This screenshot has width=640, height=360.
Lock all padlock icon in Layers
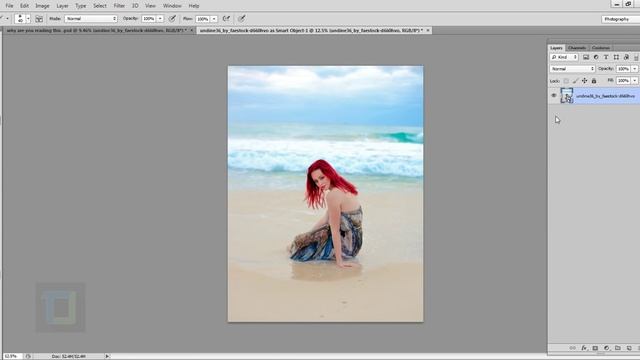(594, 81)
